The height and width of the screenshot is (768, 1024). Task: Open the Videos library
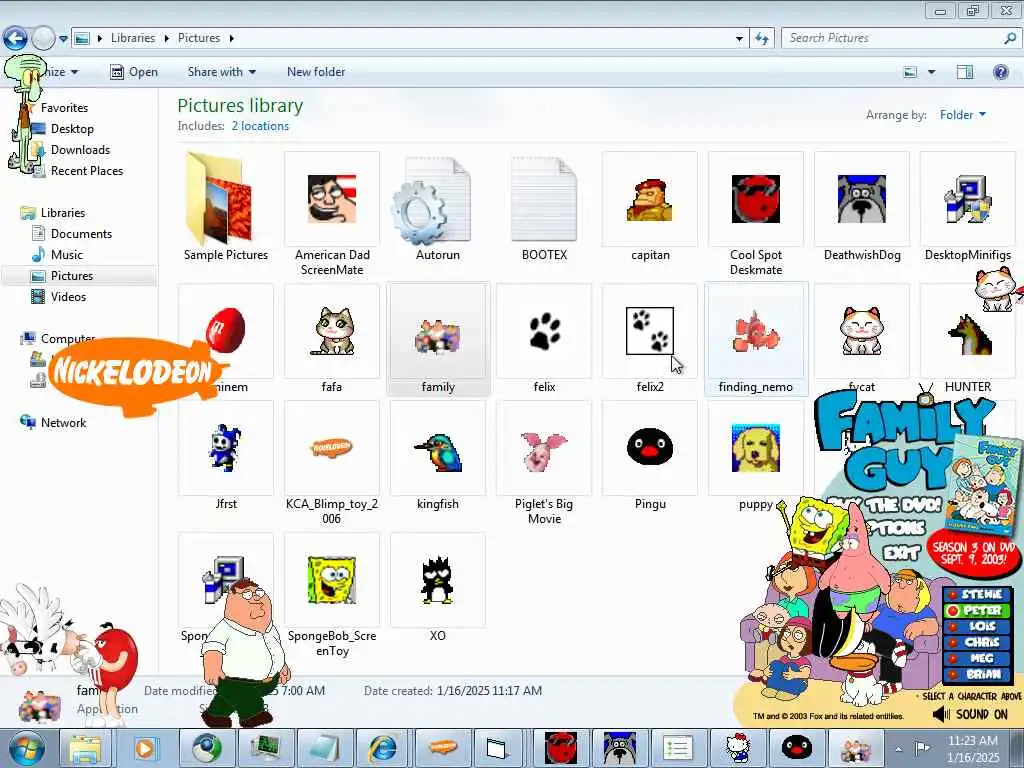pos(68,296)
